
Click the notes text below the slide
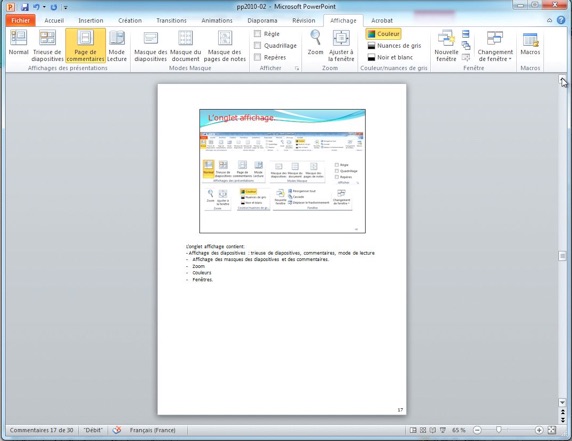click(280, 263)
